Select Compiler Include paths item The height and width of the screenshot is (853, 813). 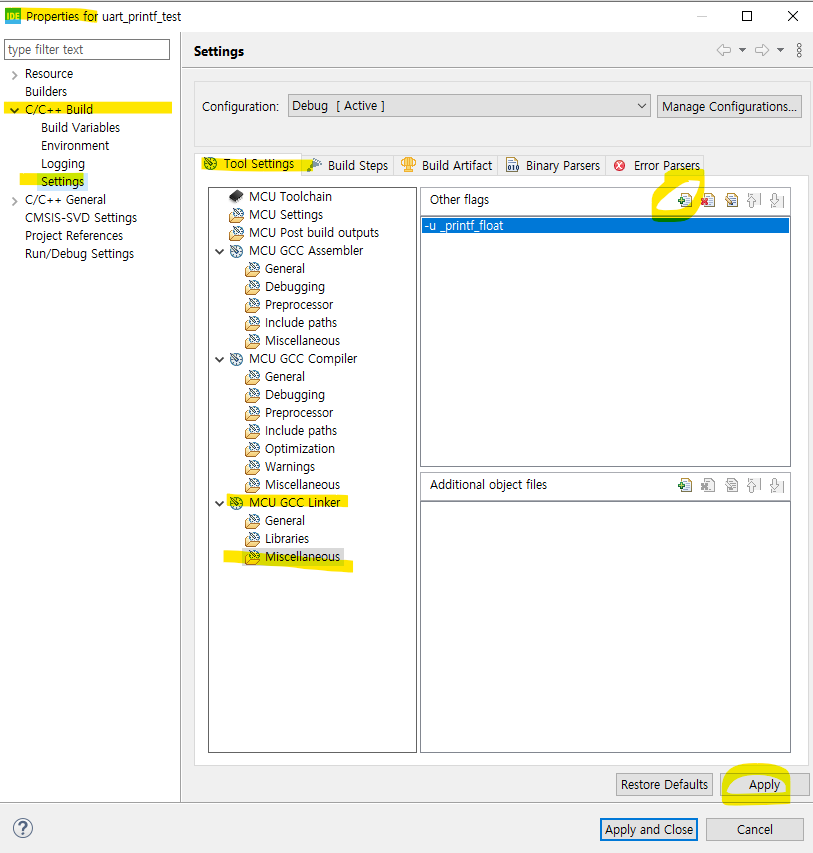click(x=291, y=431)
